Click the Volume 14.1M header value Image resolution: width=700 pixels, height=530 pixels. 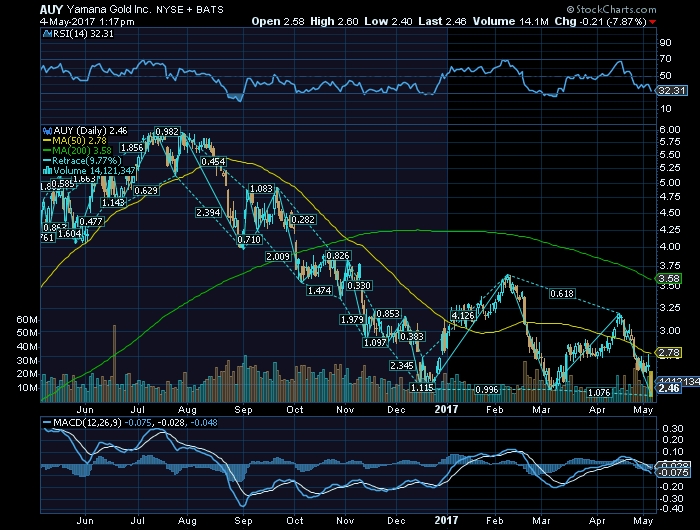pos(511,21)
